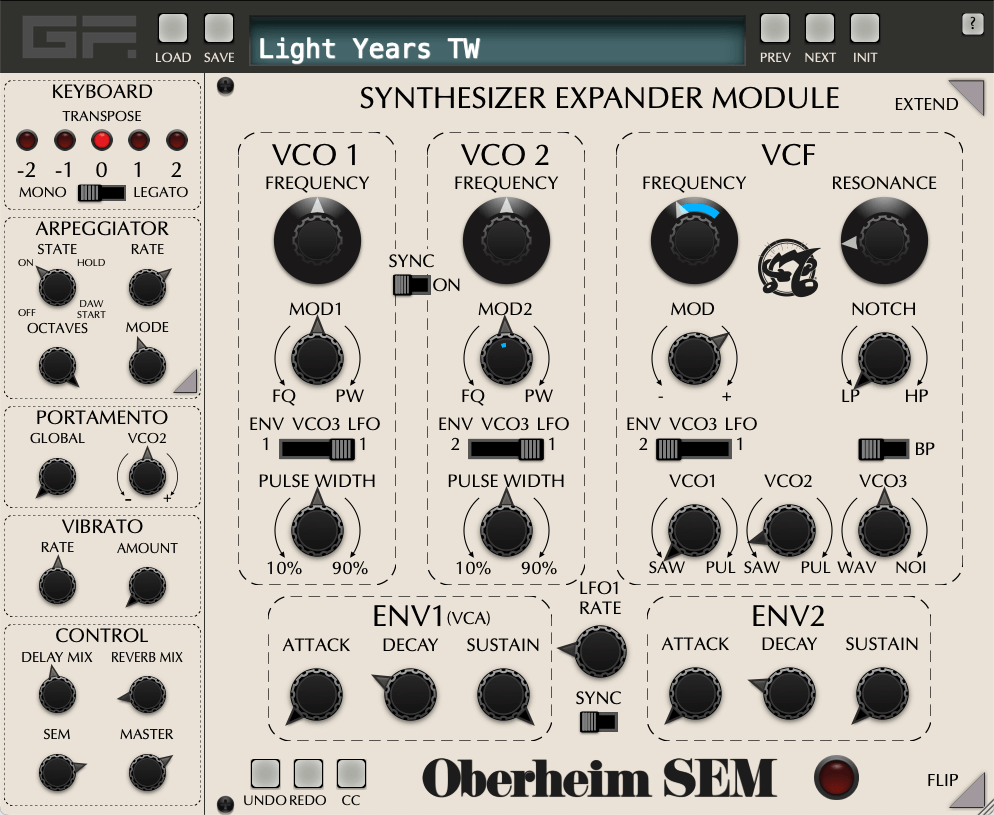Click the VCF RESONANCE knob
Viewport: 994px width, 815px height.
(x=884, y=240)
